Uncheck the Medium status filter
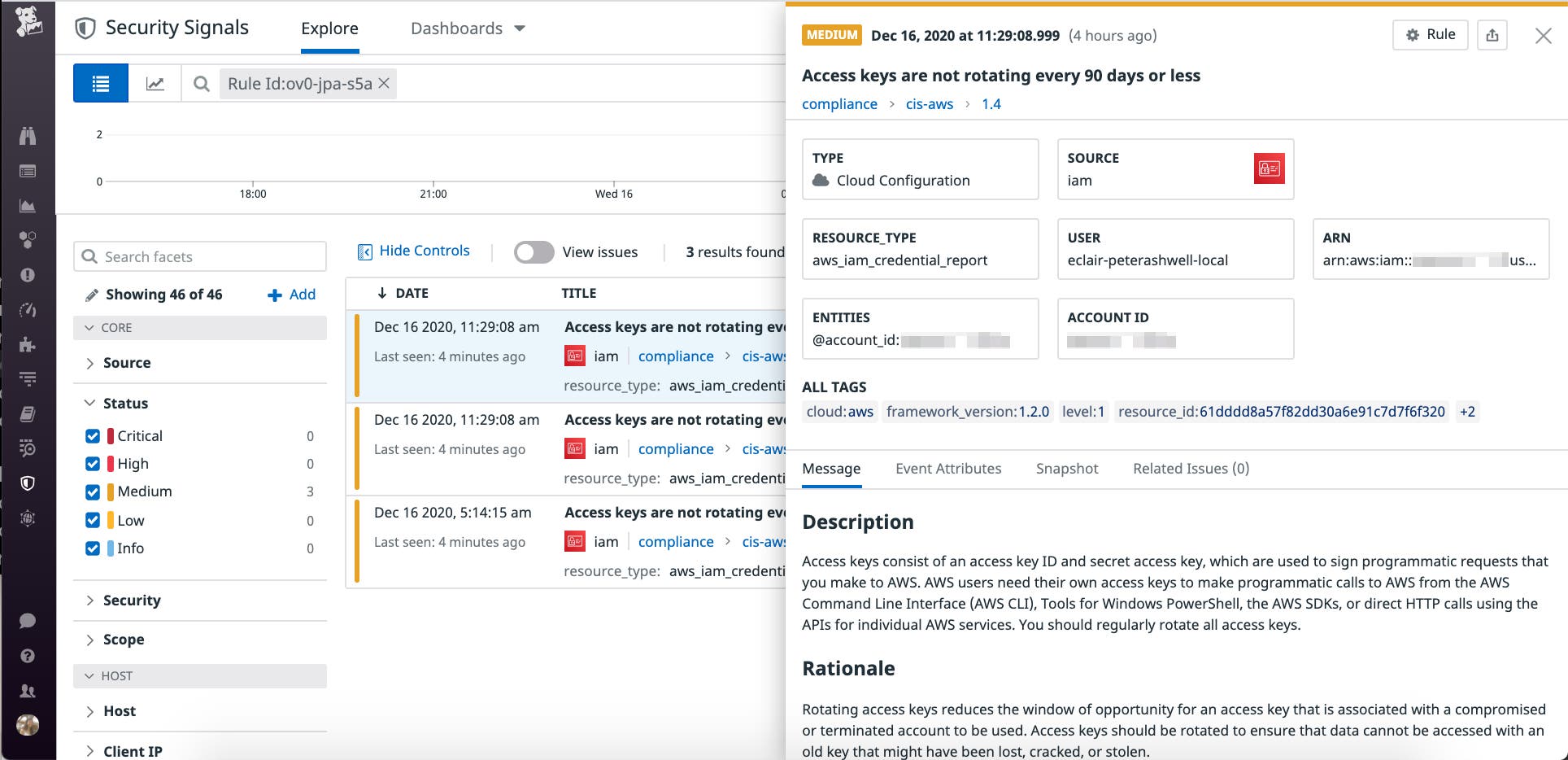The height and width of the screenshot is (760, 1568). (92, 491)
